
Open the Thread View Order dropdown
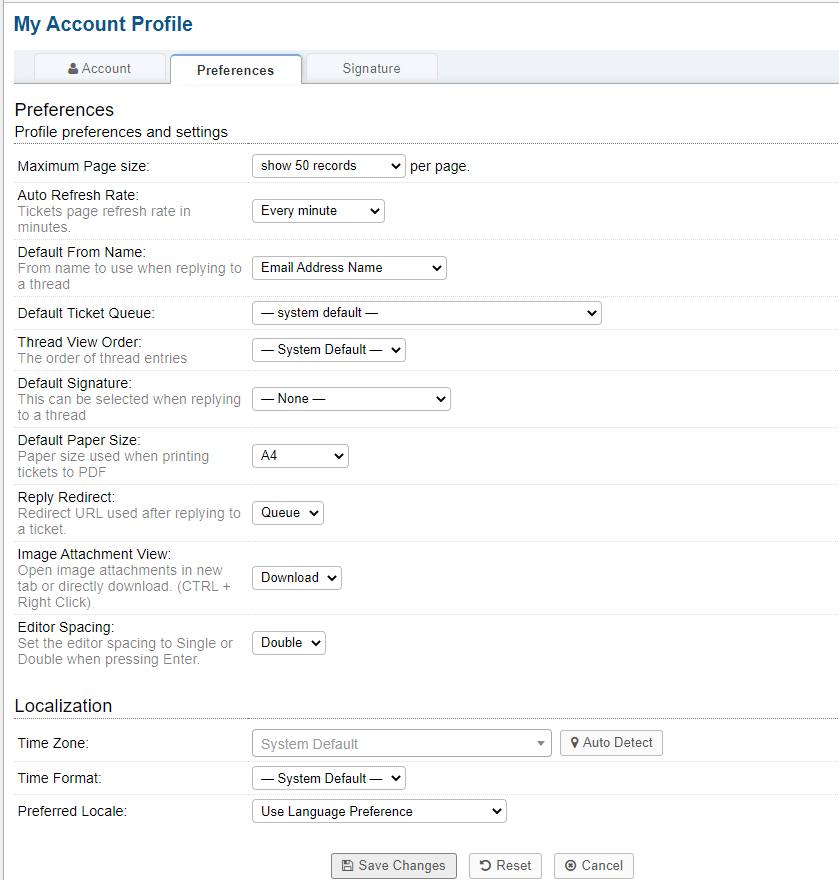pyautogui.click(x=328, y=350)
